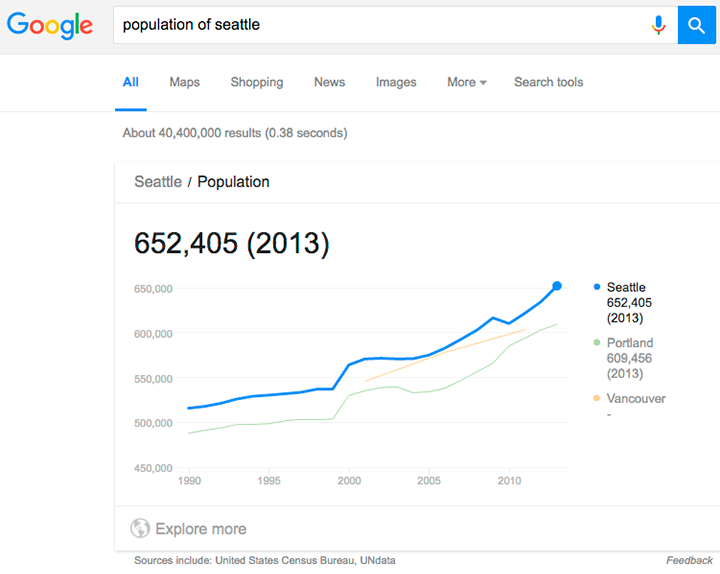Open the Shopping tab
720x574 pixels.
click(x=257, y=82)
